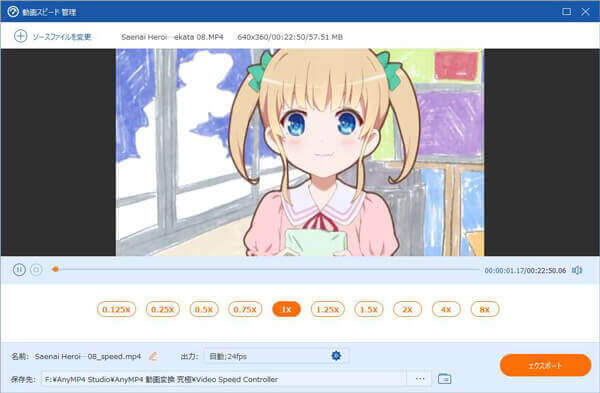Image resolution: width=600 pixels, height=393 pixels.
Task: Open output settings gear icon
Action: [336, 356]
